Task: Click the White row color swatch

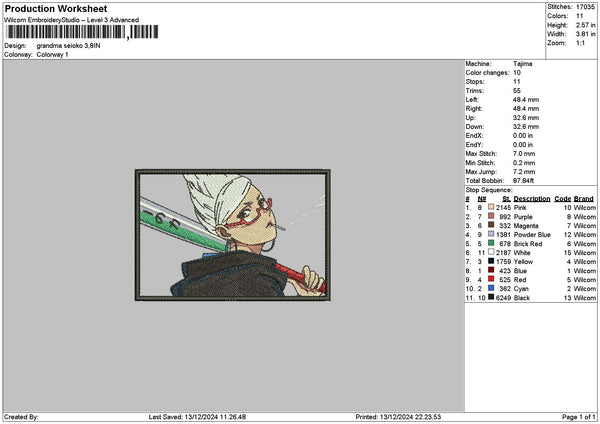Action: [x=491, y=253]
